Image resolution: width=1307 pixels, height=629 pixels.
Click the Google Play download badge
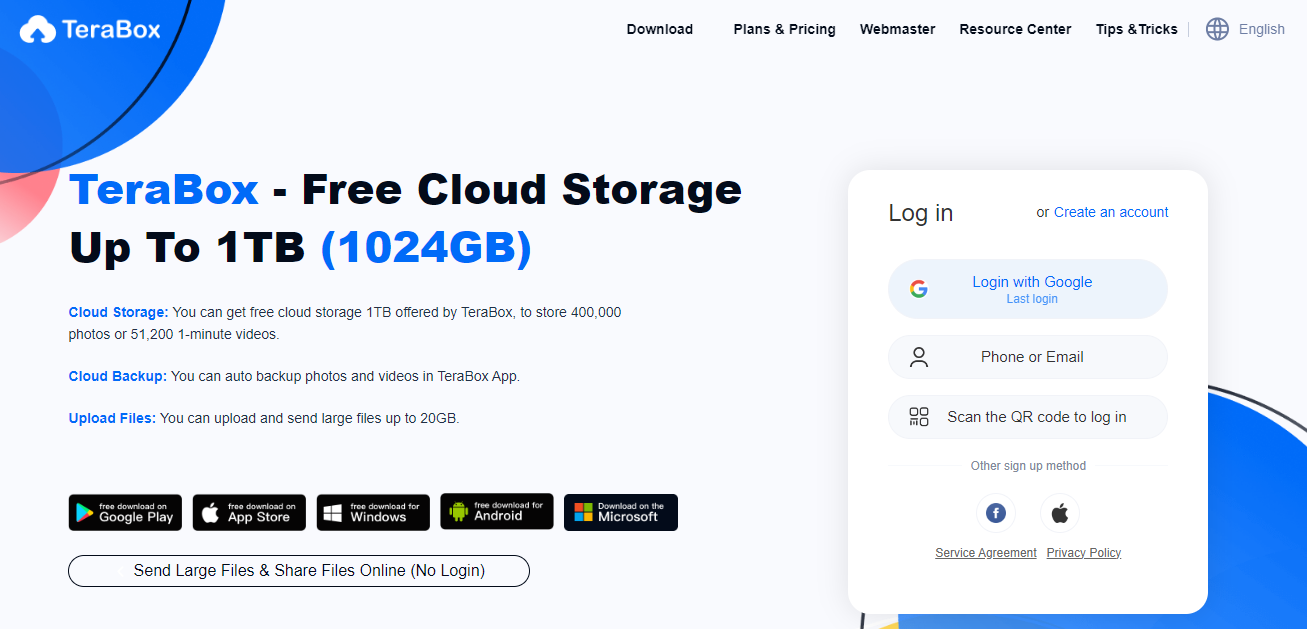pos(125,512)
